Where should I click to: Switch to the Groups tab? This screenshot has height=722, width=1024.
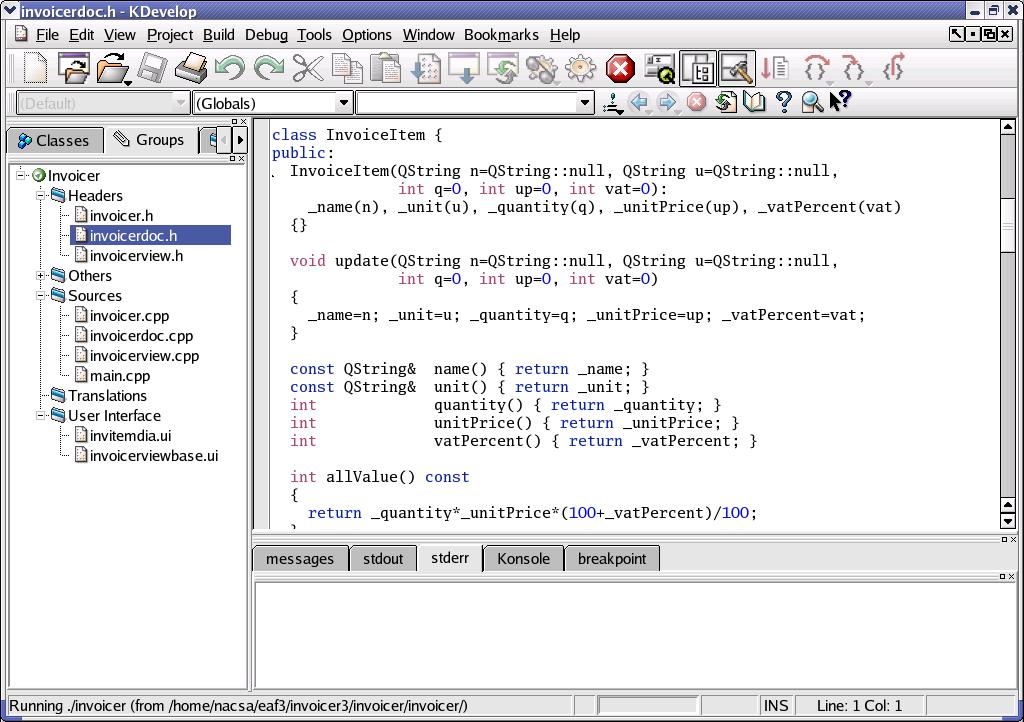[x=150, y=140]
